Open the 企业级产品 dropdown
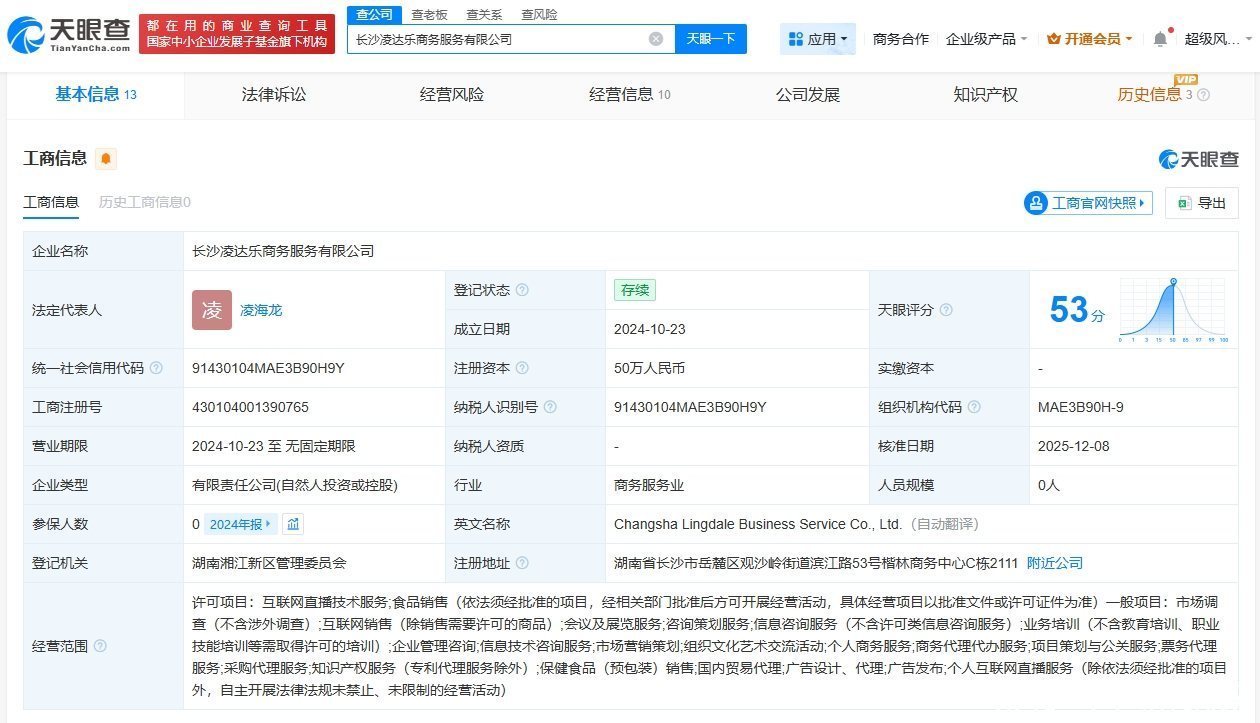The width and height of the screenshot is (1260, 723). click(985, 38)
